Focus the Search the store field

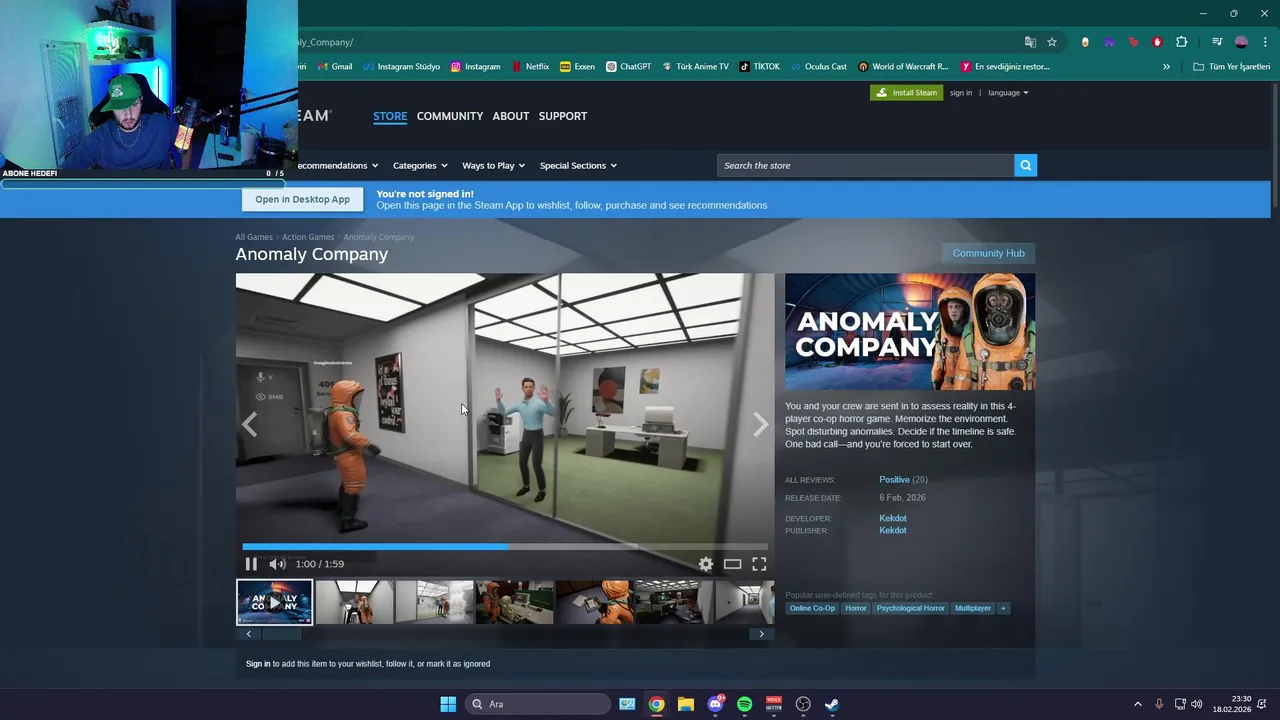pyautogui.click(x=865, y=165)
